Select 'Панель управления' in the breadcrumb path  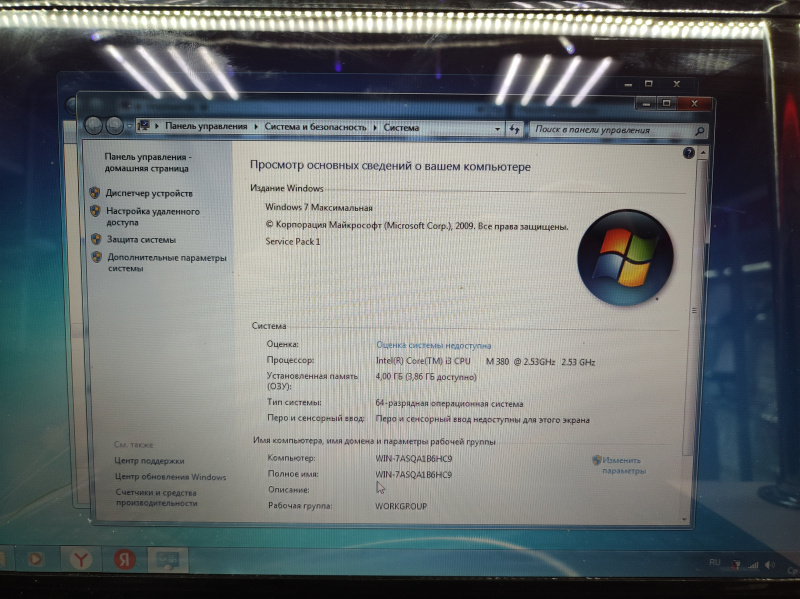pos(206,127)
